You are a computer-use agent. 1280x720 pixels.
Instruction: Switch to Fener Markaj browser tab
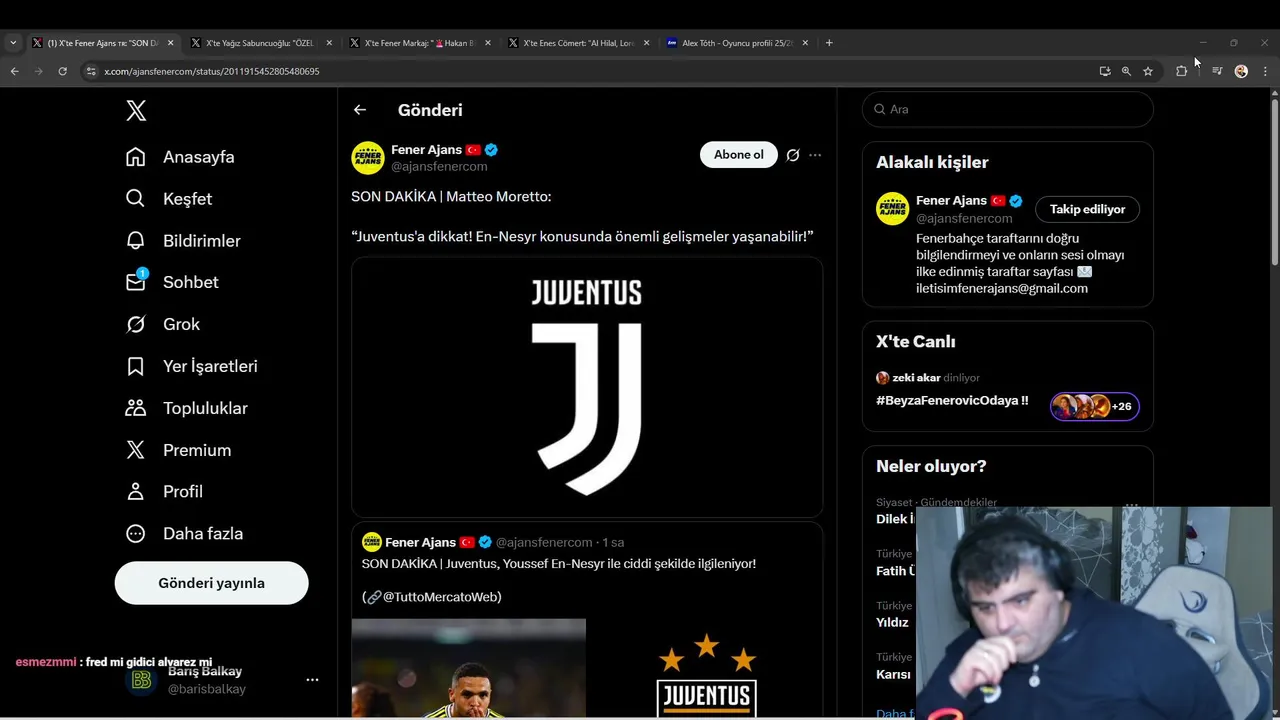pyautogui.click(x=418, y=43)
